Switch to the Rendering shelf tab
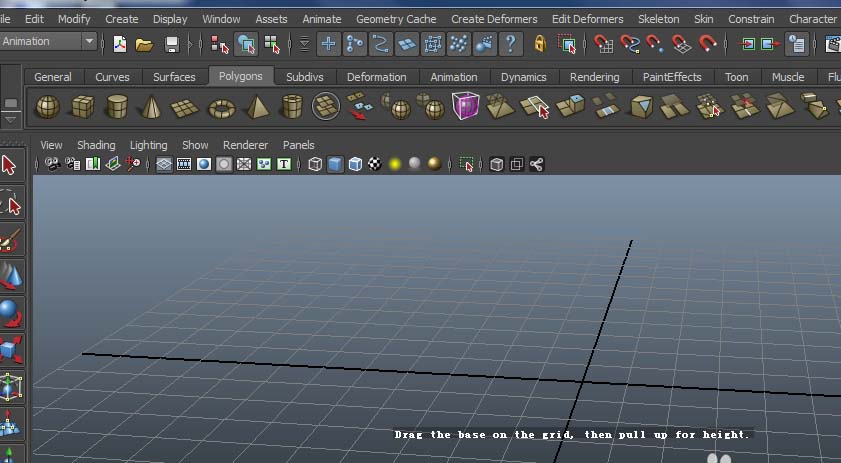 (594, 77)
